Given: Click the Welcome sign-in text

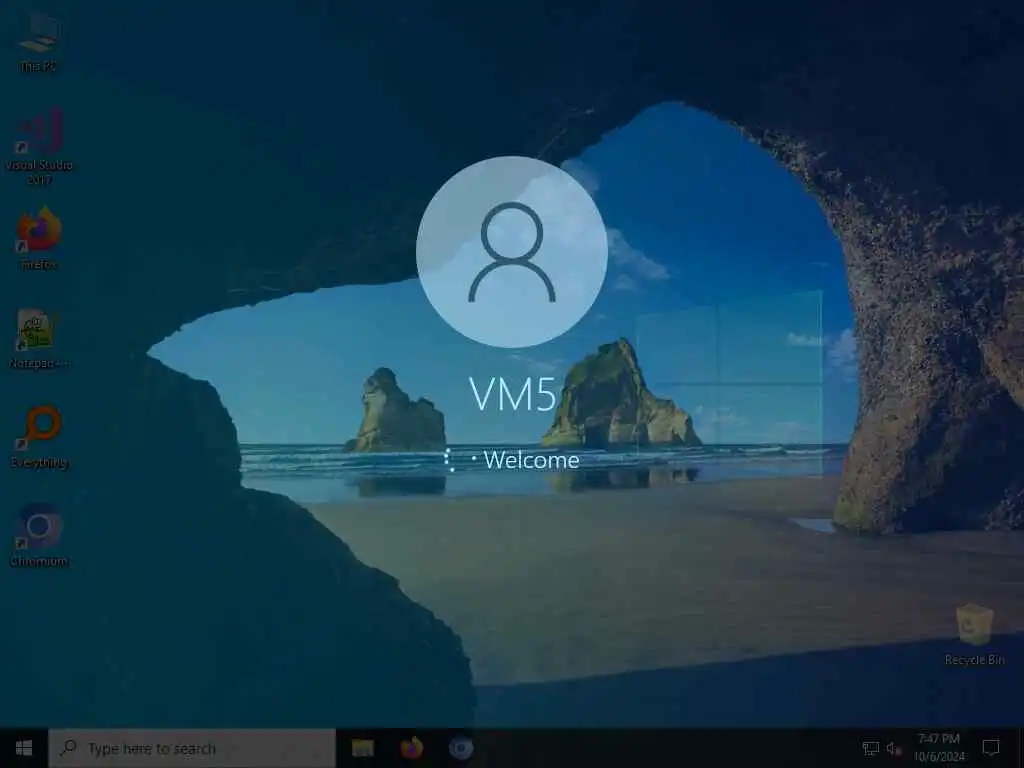Looking at the screenshot, I should (532, 460).
